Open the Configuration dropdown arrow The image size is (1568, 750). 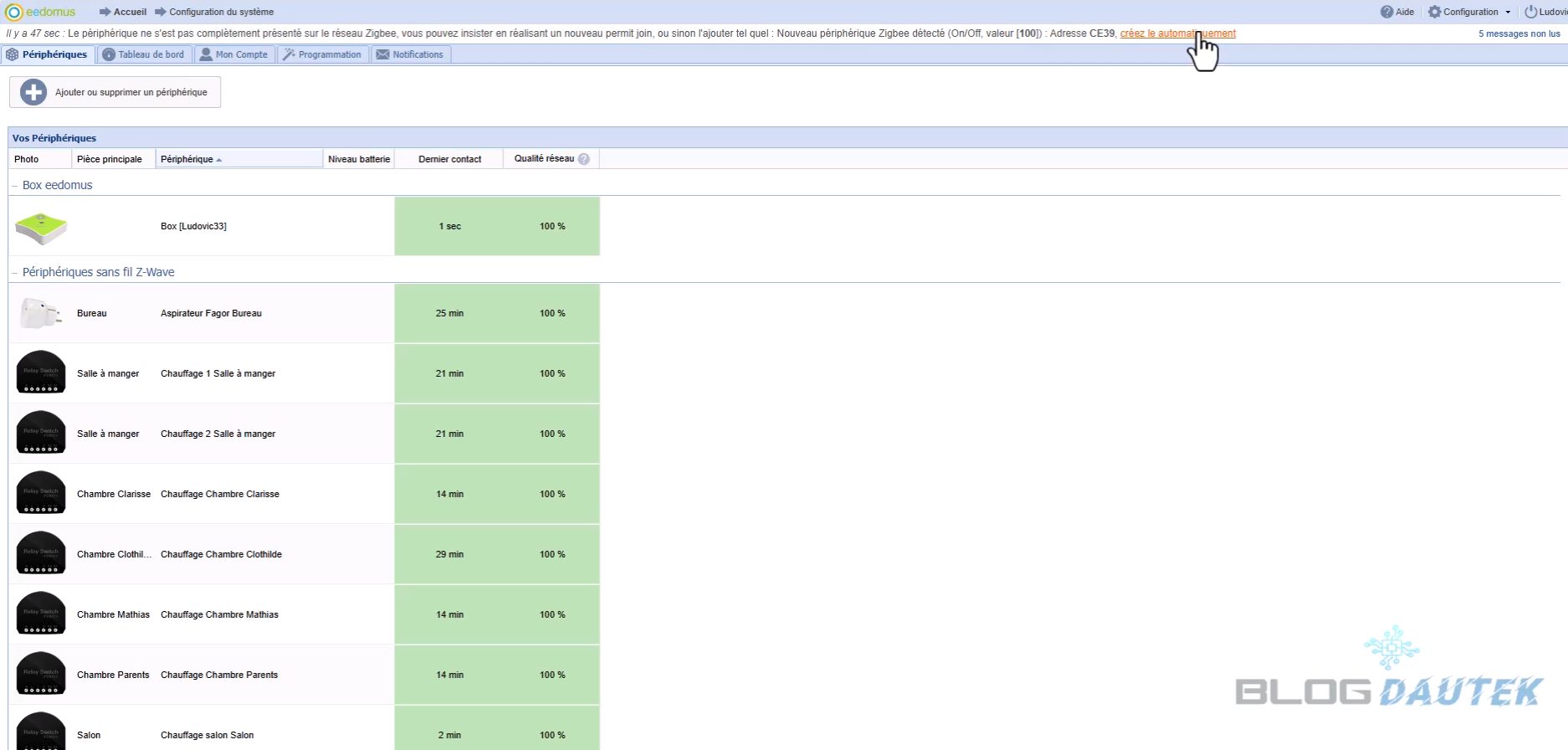point(1508,13)
